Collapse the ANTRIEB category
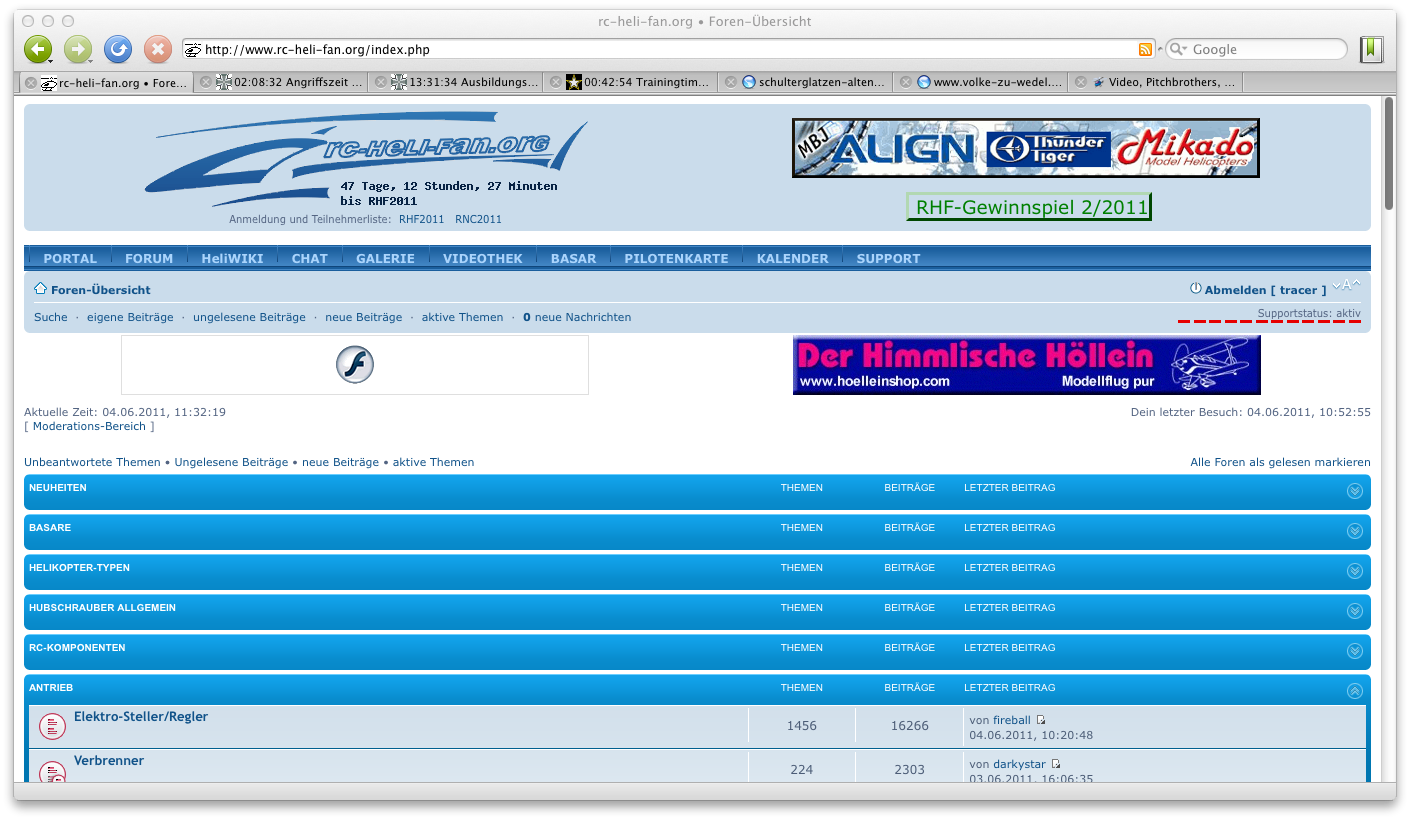1410x820 pixels. tap(1355, 691)
